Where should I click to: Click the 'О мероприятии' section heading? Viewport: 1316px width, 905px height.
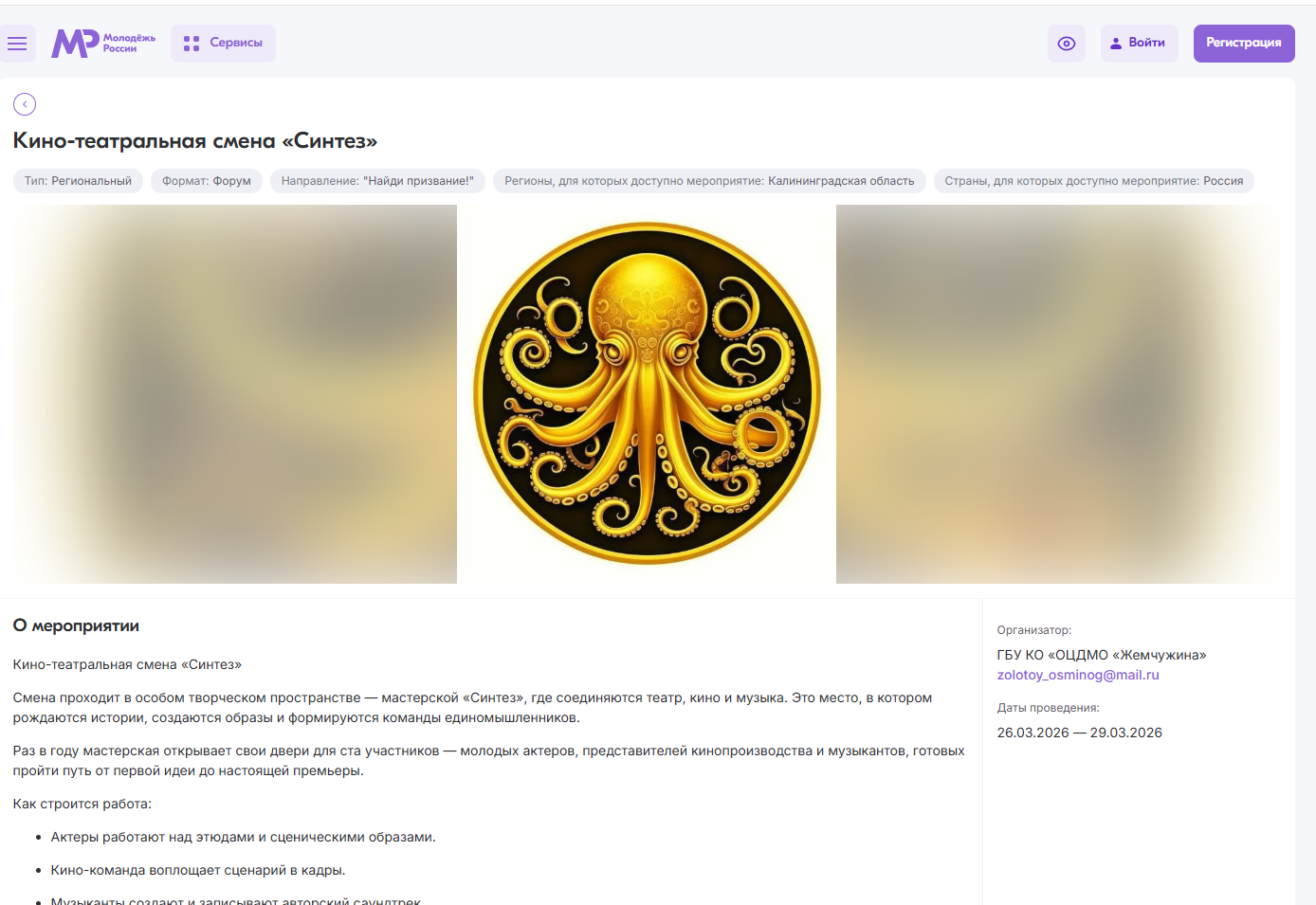click(76, 625)
